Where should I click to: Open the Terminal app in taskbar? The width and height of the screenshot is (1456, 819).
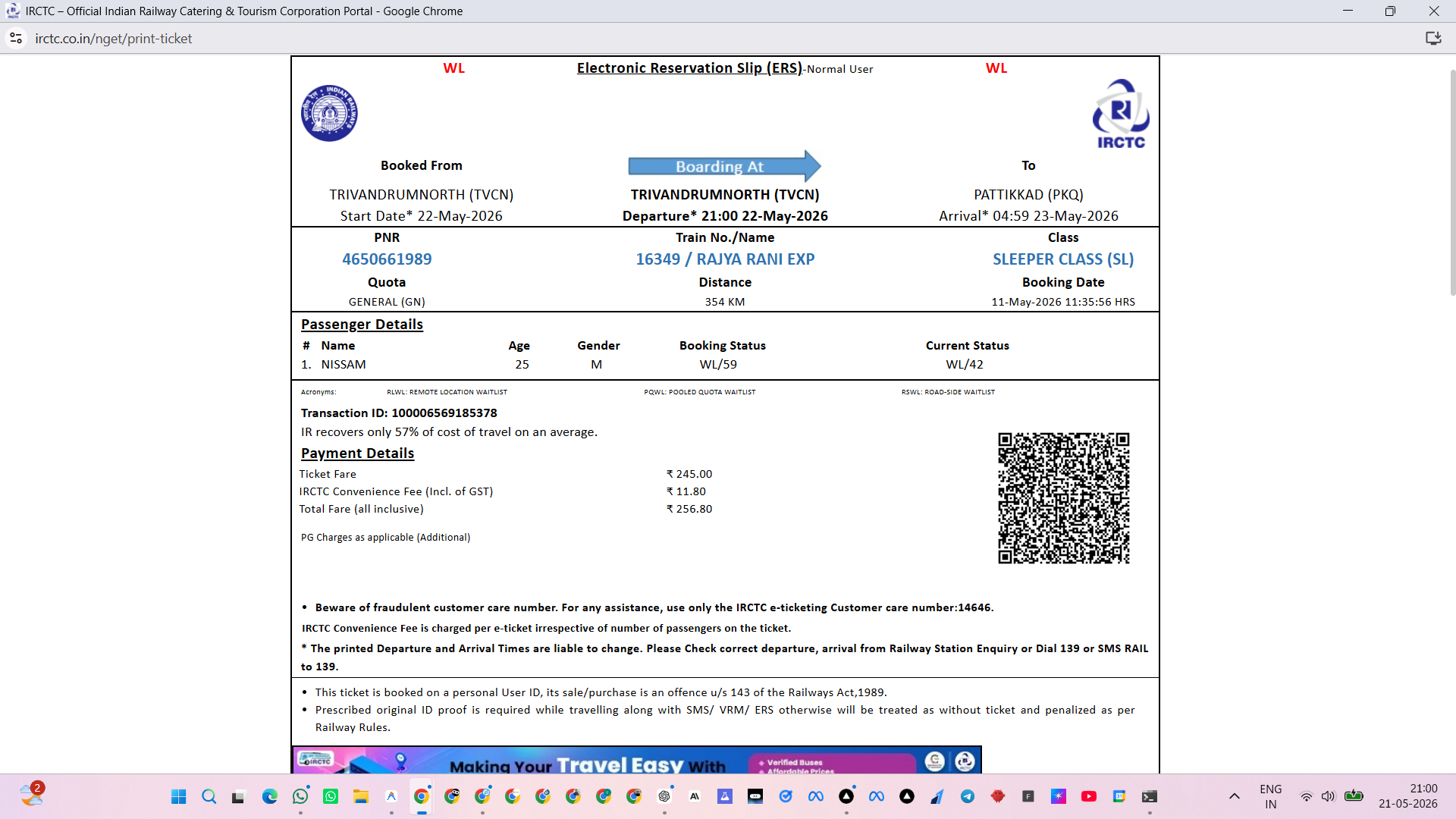[1150, 796]
